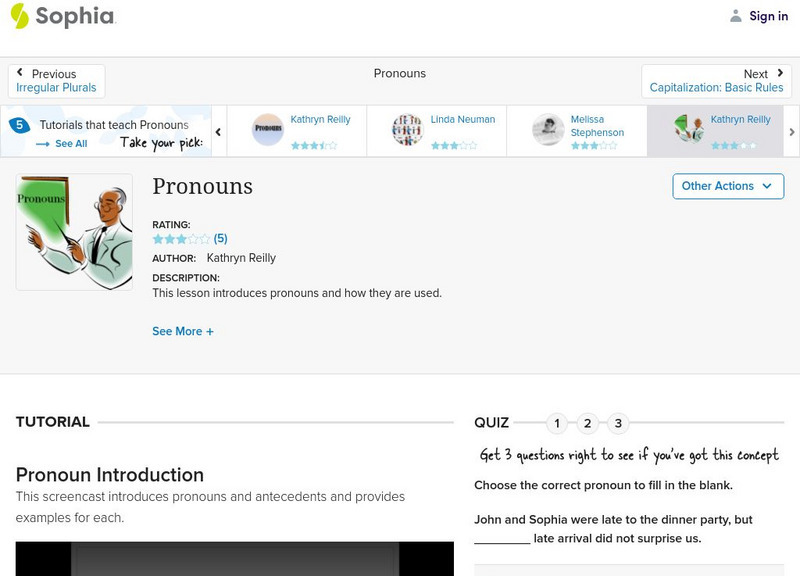Screen dimensions: 800x576
Task: Go to quiz question 3
Action: click(x=618, y=423)
